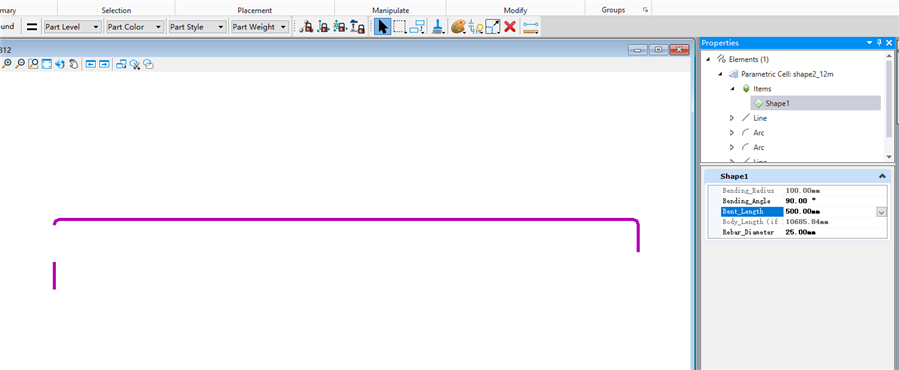Open the Change Attributes palette tool
Image resolution: width=899 pixels, height=370 pixels.
(458, 26)
